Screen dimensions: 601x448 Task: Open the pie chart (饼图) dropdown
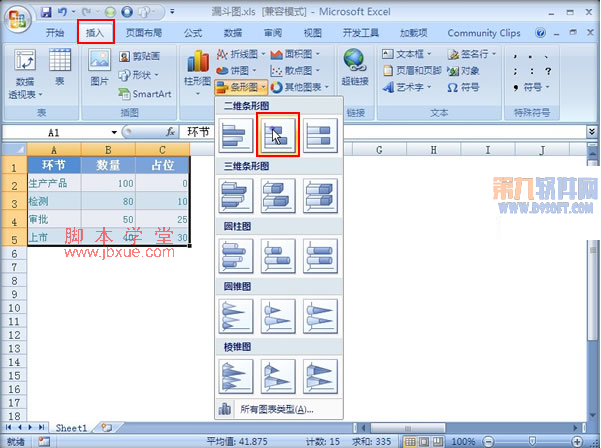(x=236, y=71)
